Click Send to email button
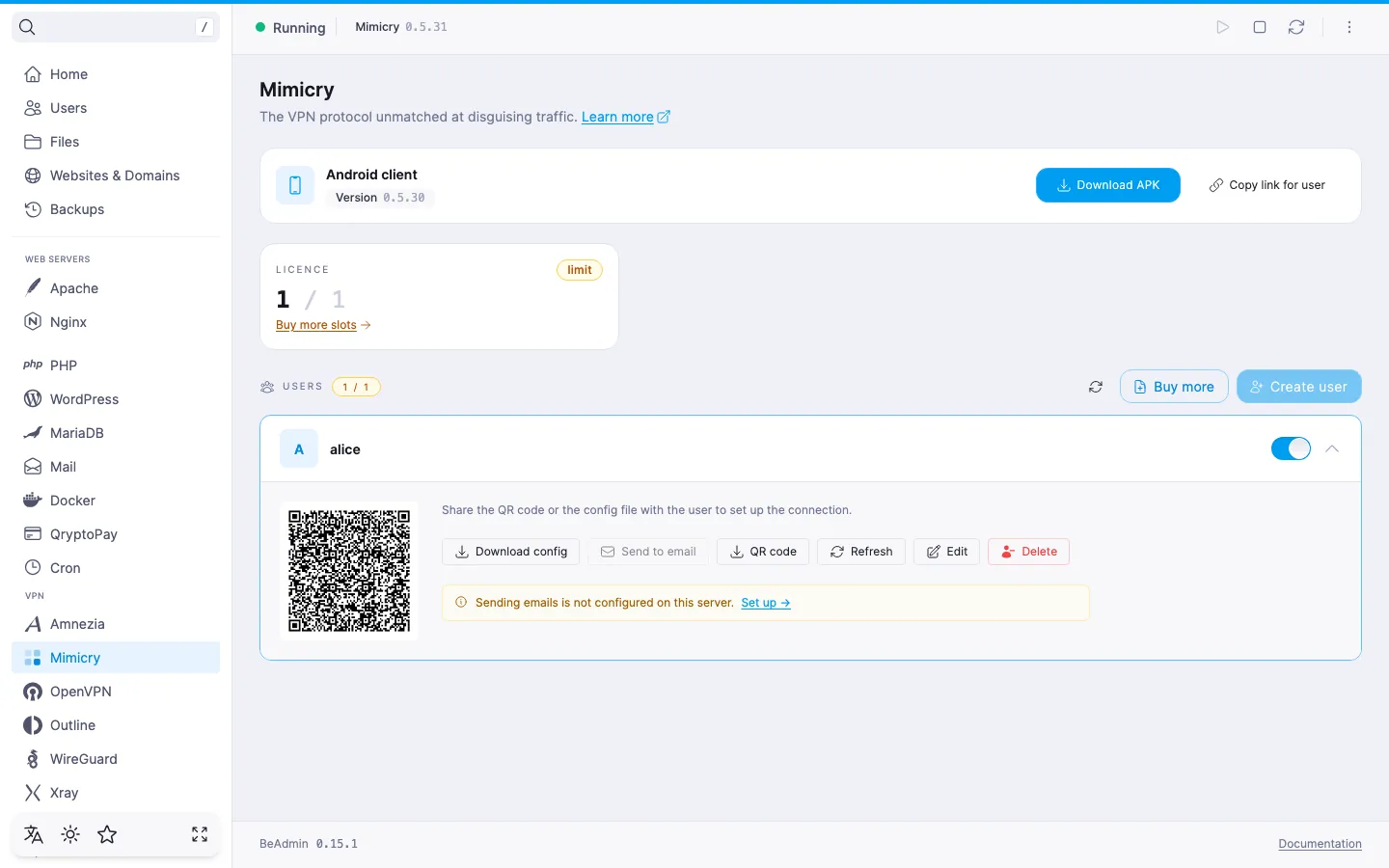The height and width of the screenshot is (868, 1389). (648, 552)
